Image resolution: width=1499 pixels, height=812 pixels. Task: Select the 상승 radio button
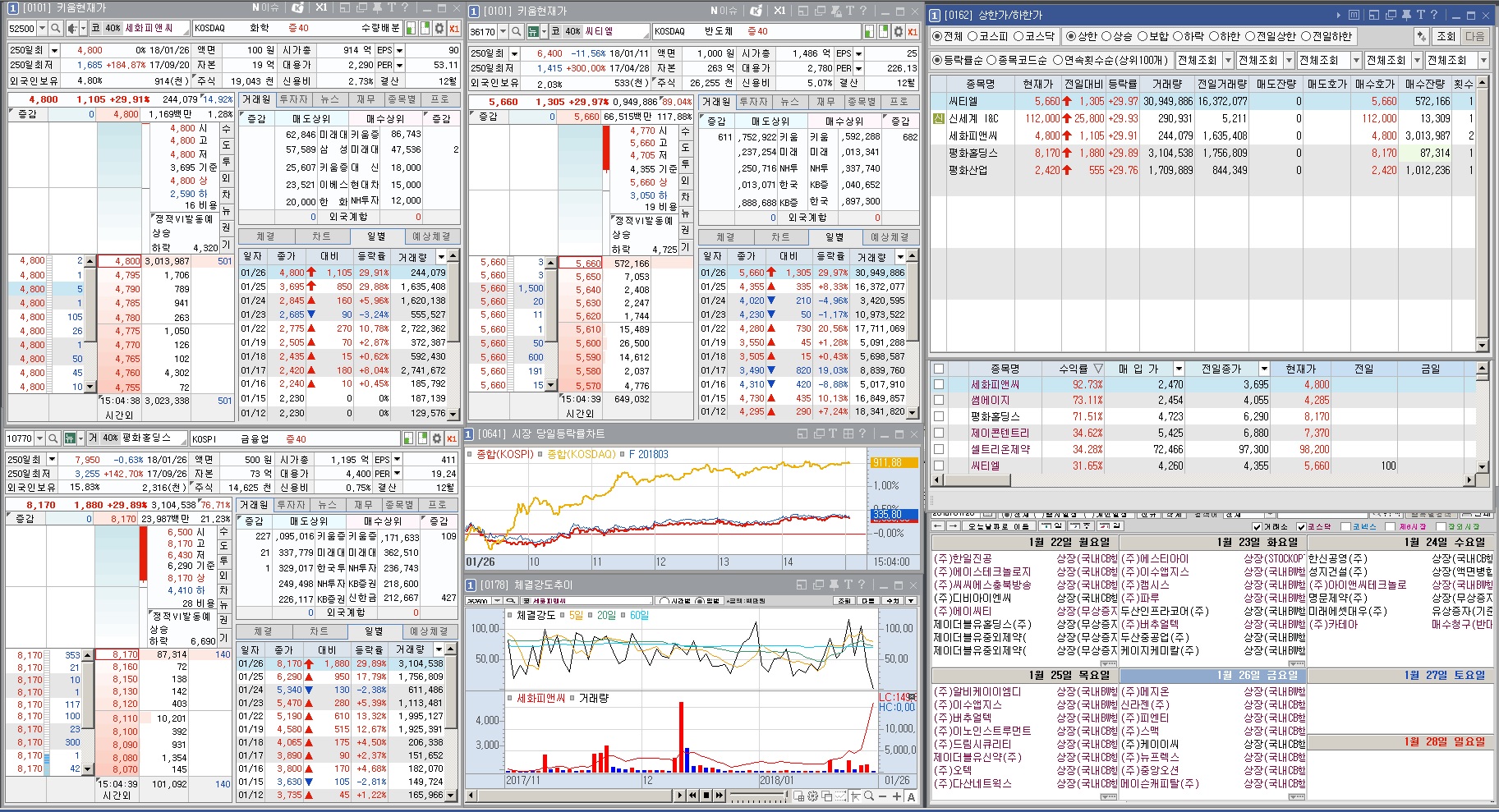coord(1106,36)
